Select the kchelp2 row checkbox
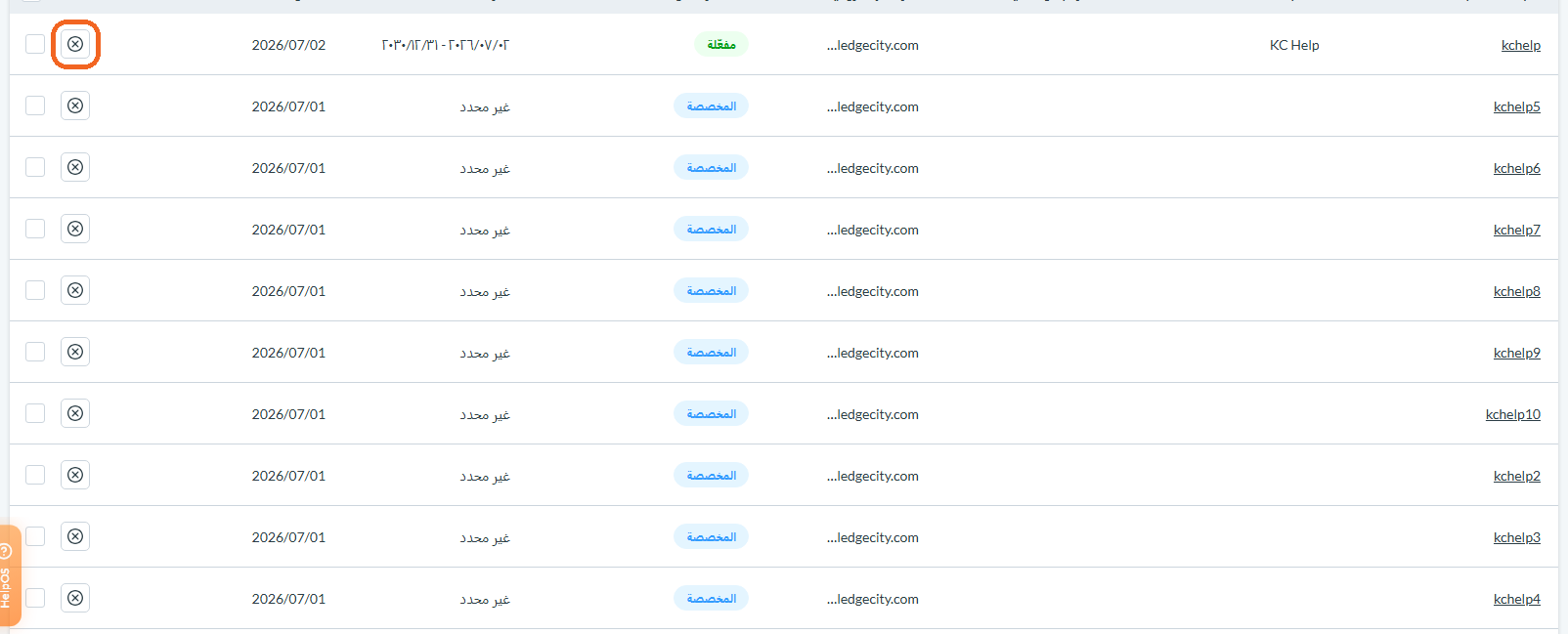 (35, 475)
